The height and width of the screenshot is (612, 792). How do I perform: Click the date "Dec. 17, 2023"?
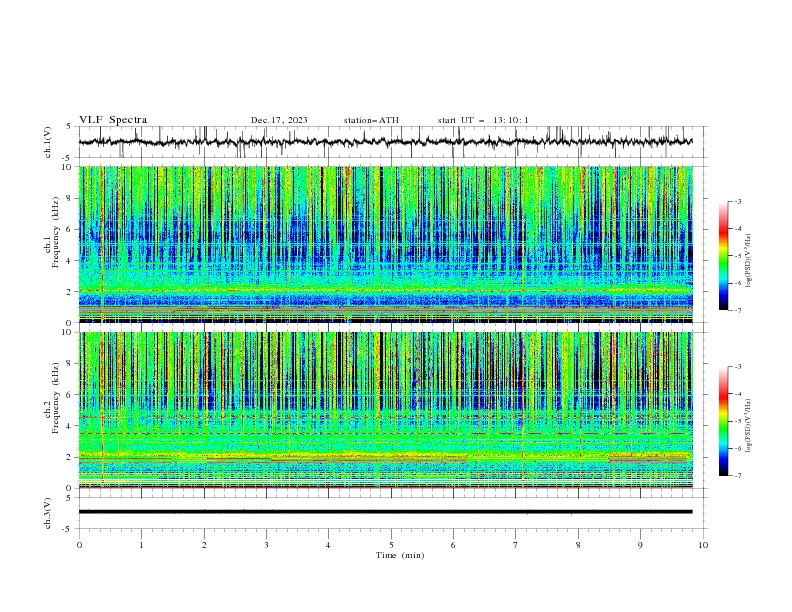(279, 120)
